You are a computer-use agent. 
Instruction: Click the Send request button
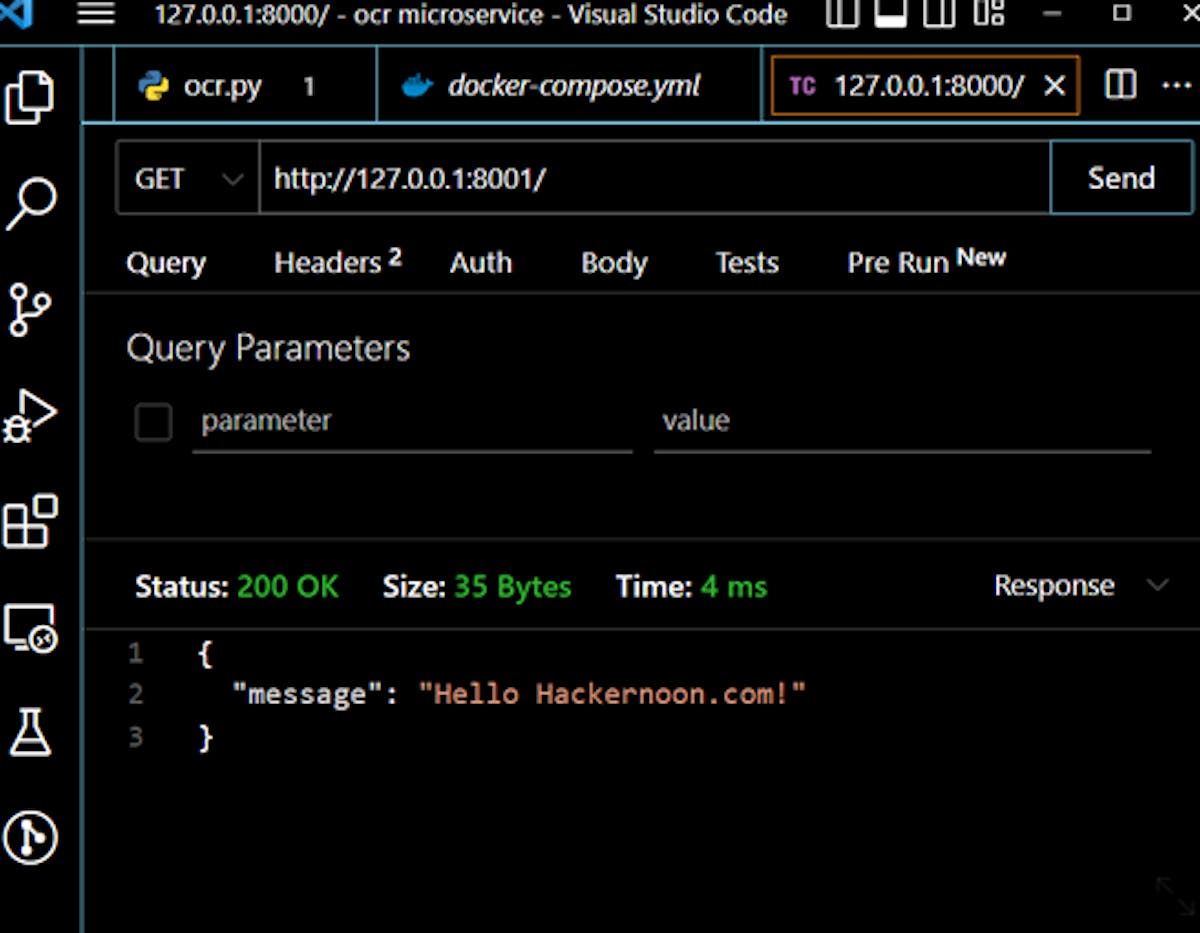tap(1120, 178)
